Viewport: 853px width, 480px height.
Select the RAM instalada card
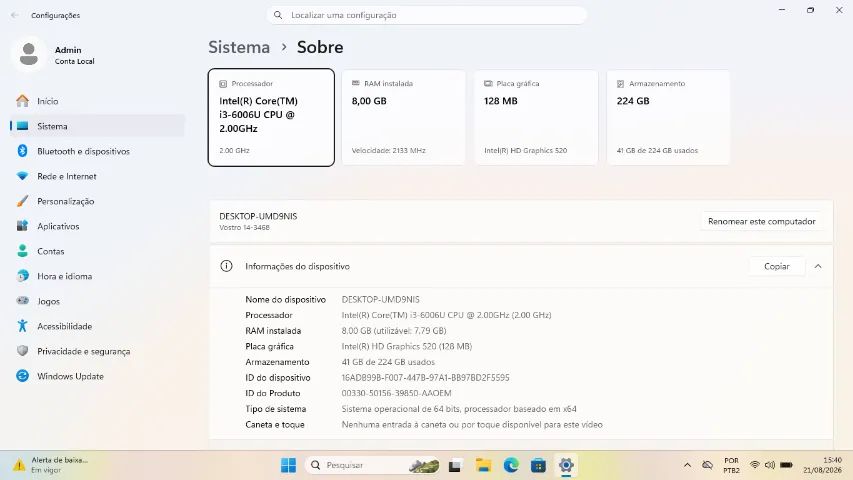[x=403, y=117]
